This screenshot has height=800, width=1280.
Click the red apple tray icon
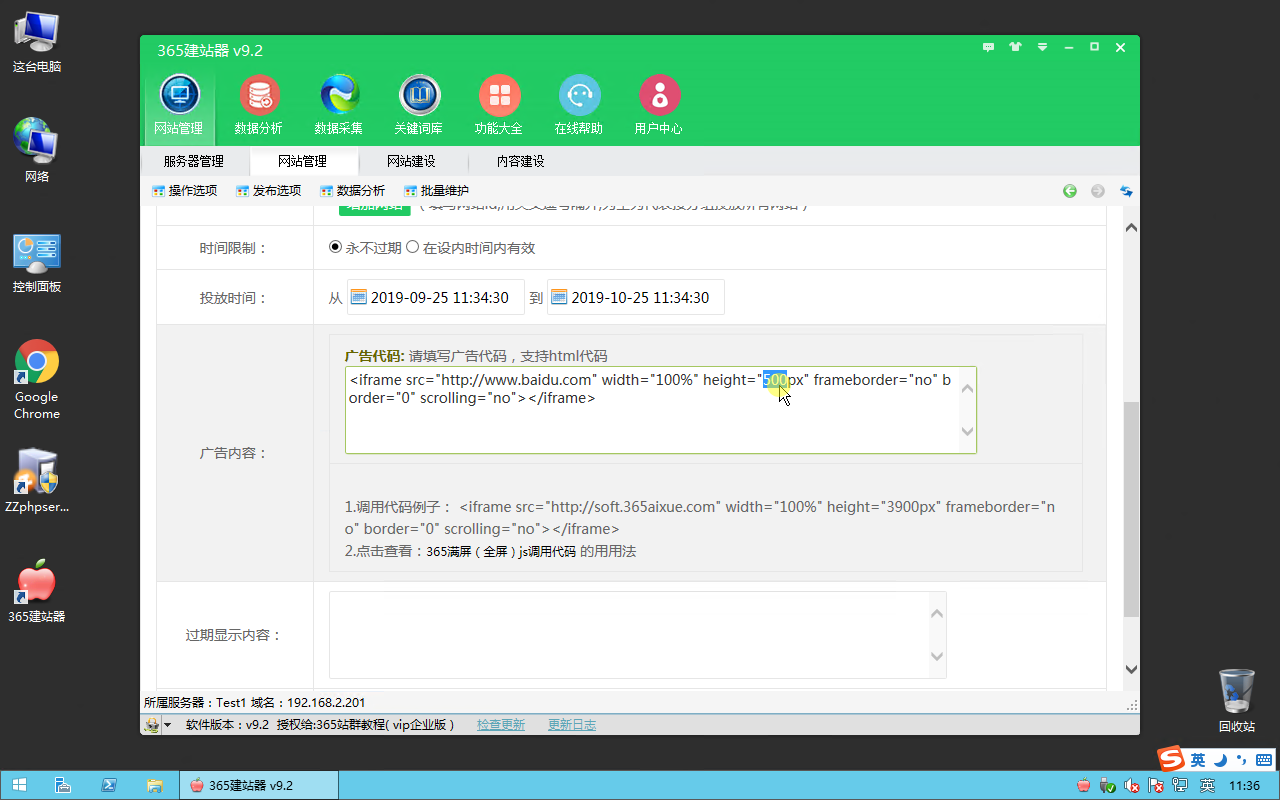pos(1084,786)
